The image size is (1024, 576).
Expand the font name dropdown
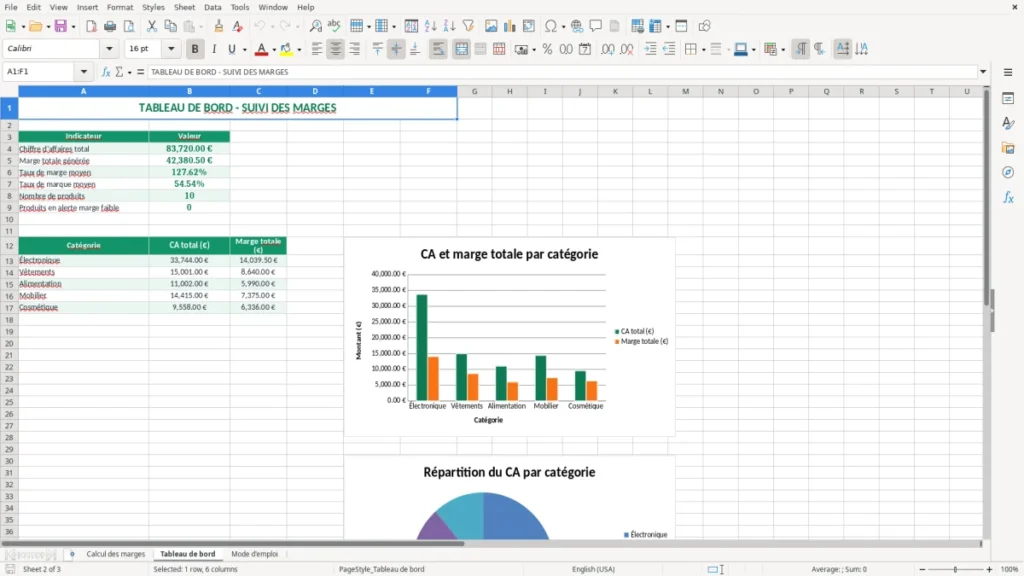point(109,48)
